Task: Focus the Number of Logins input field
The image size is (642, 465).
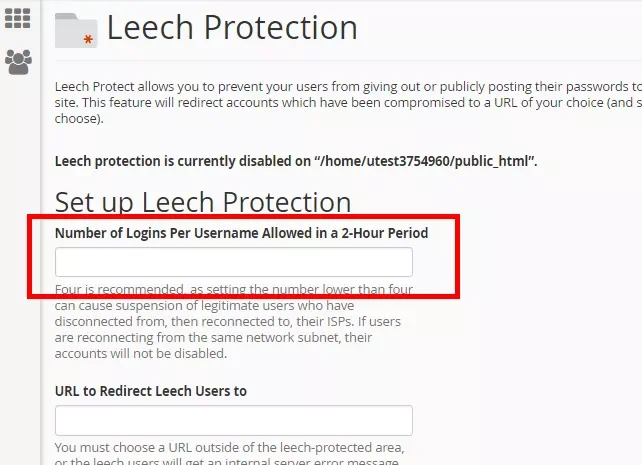Action: point(234,262)
